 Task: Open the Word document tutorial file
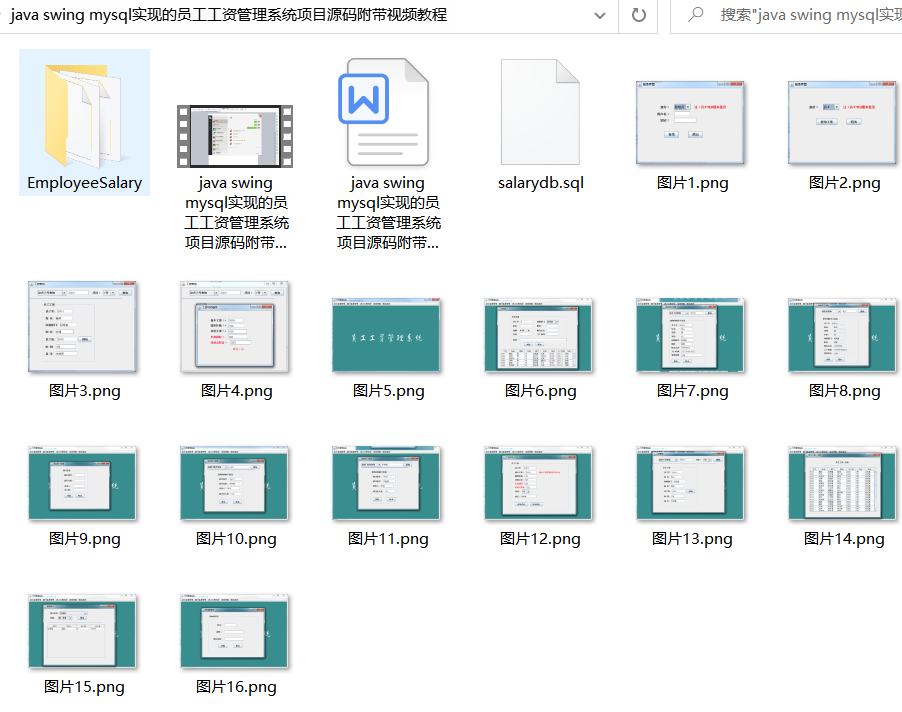(387, 112)
